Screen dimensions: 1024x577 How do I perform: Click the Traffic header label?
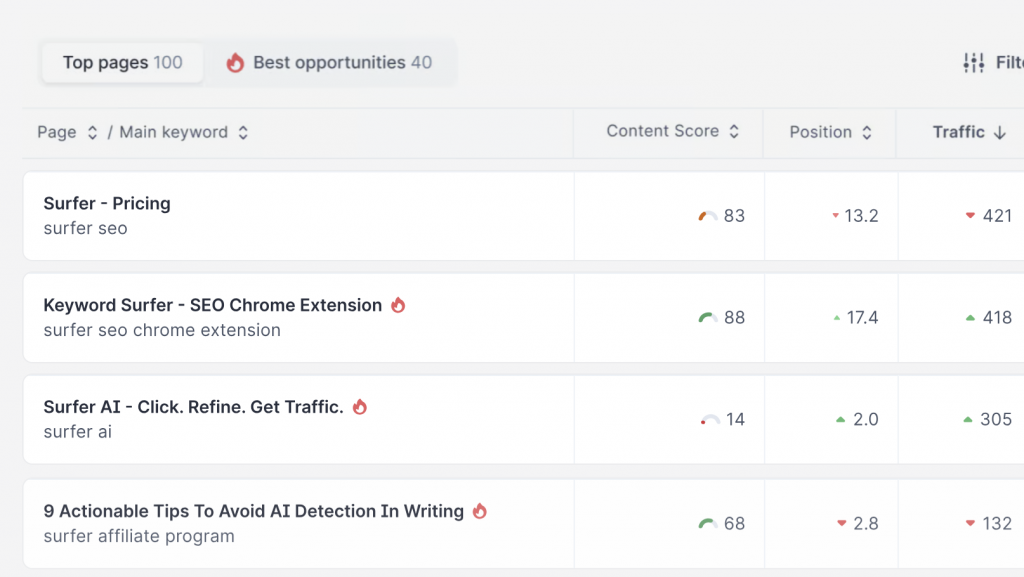[959, 133]
